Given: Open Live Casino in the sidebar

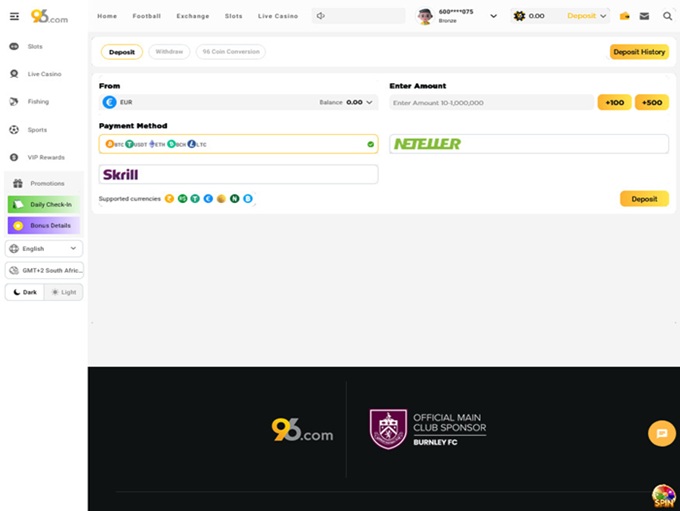Looking at the screenshot, I should 44,74.
